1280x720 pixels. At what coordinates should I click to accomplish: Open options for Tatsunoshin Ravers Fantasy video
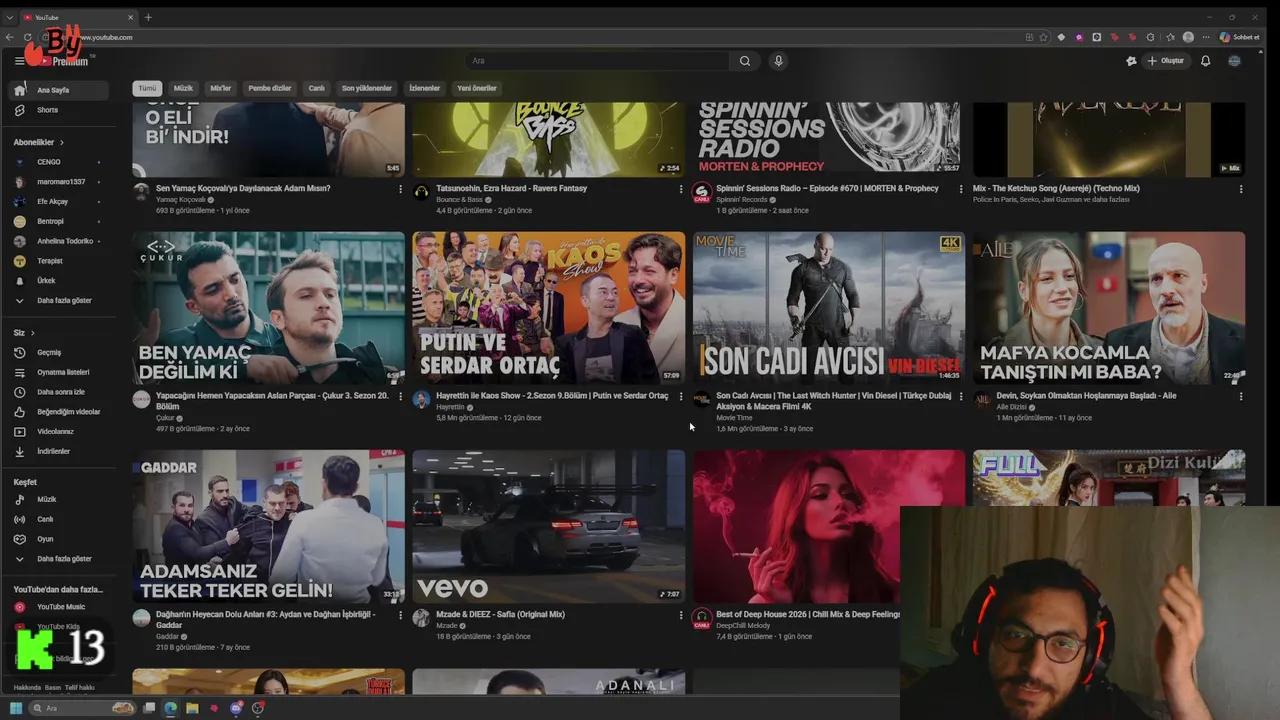(681, 189)
